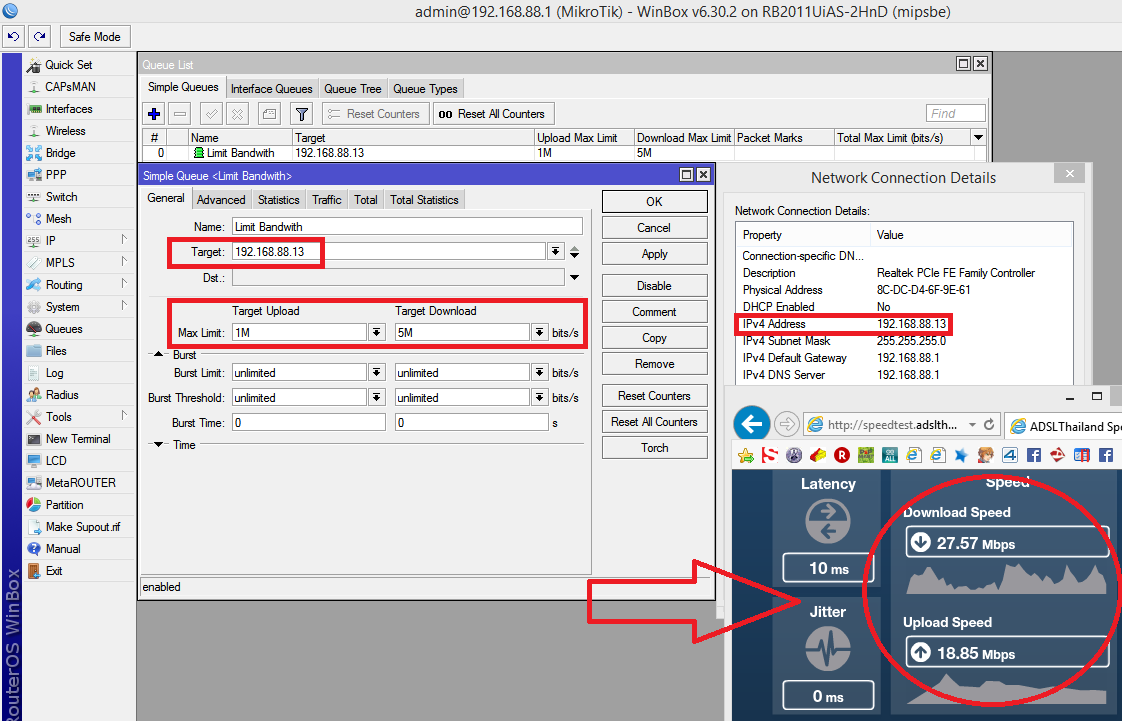This screenshot has width=1122, height=721.
Task: Click the Redo arrow icon
Action: pyautogui.click(x=39, y=36)
